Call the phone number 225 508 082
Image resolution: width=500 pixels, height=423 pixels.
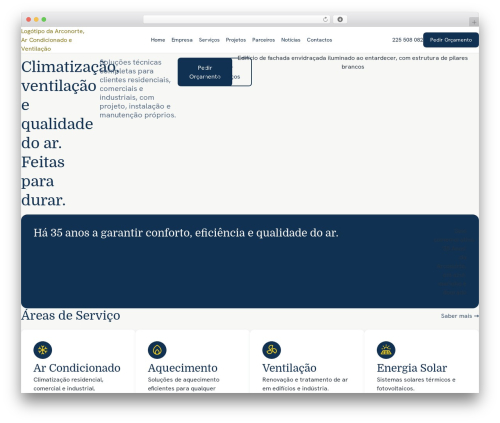click(x=407, y=40)
